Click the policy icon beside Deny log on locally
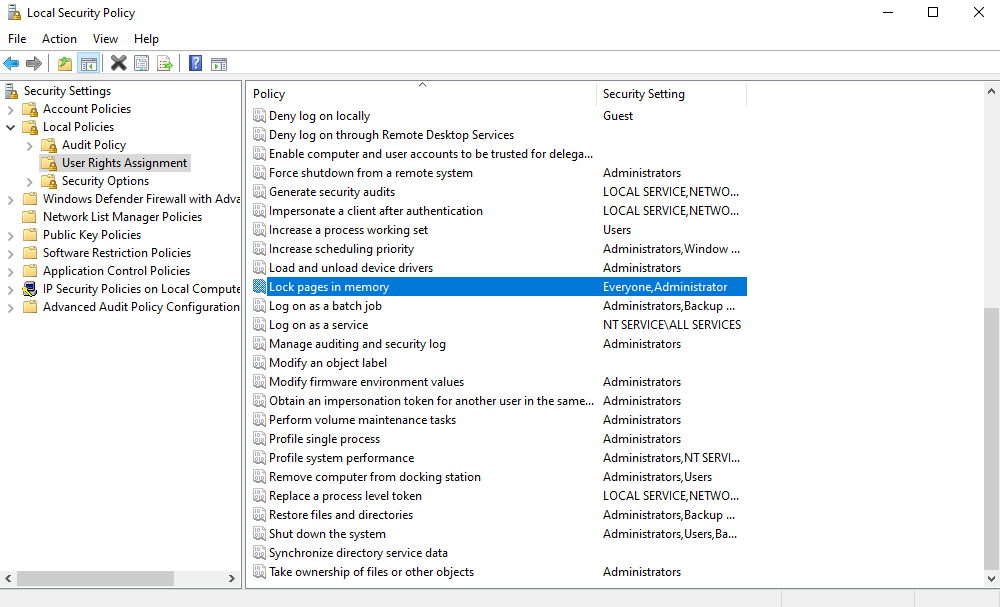 [259, 116]
